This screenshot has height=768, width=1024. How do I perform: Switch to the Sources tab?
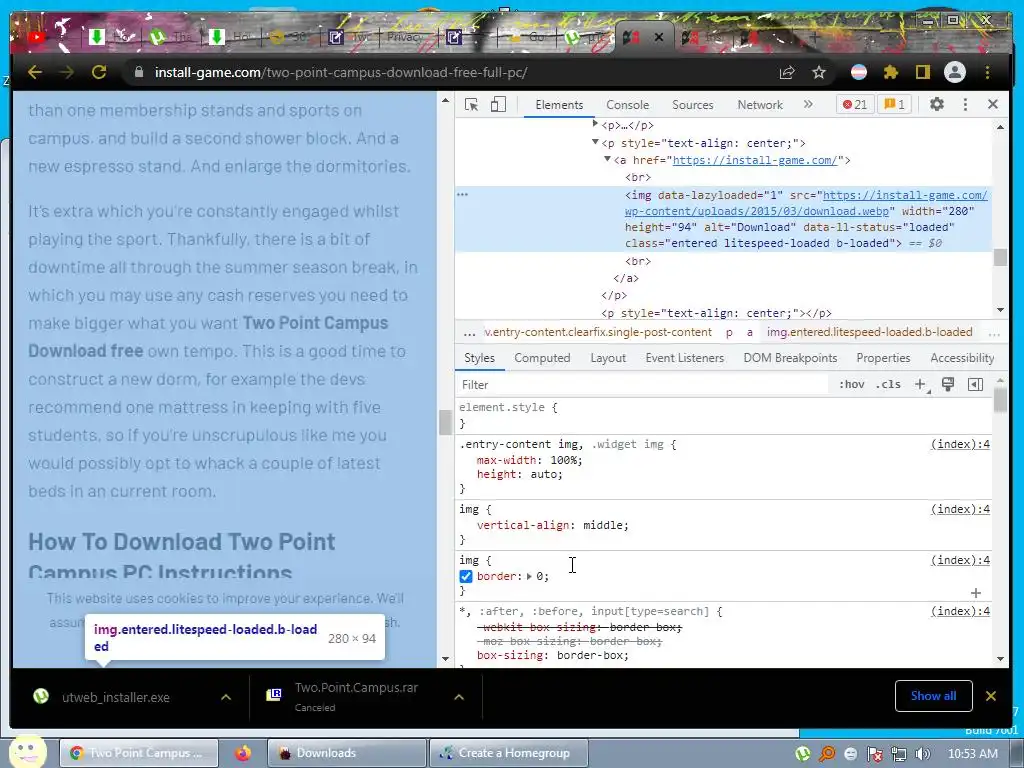tap(693, 104)
